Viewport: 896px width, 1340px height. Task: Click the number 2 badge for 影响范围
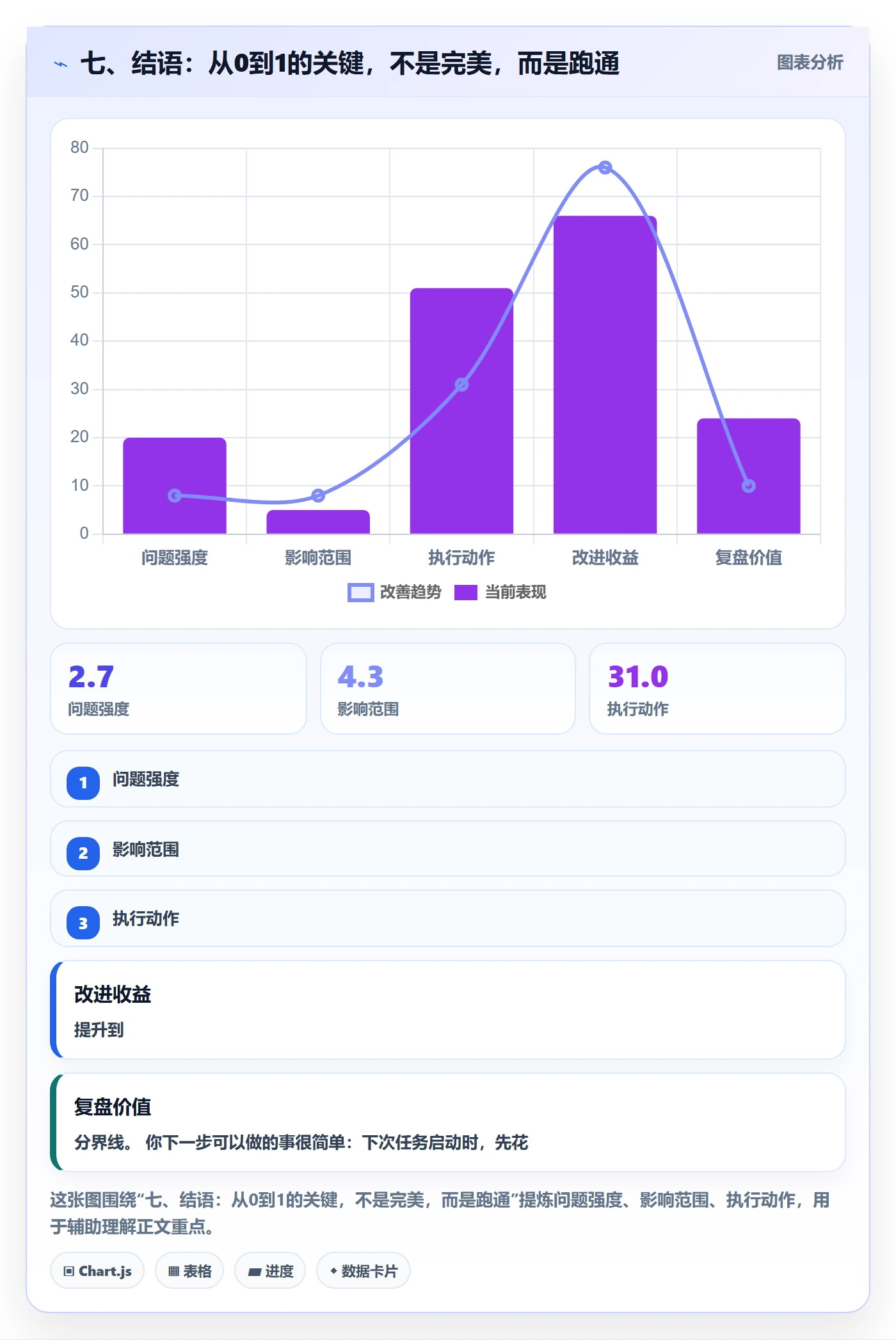pos(83,853)
